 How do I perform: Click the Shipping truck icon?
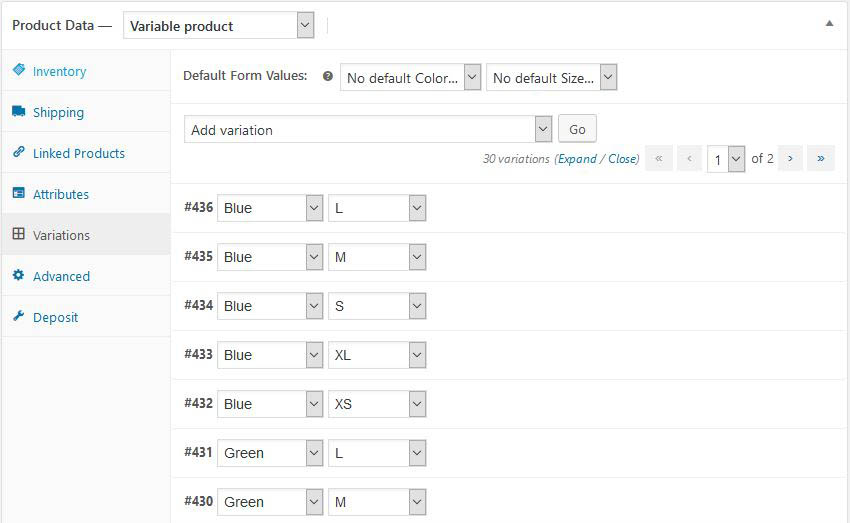tap(19, 112)
